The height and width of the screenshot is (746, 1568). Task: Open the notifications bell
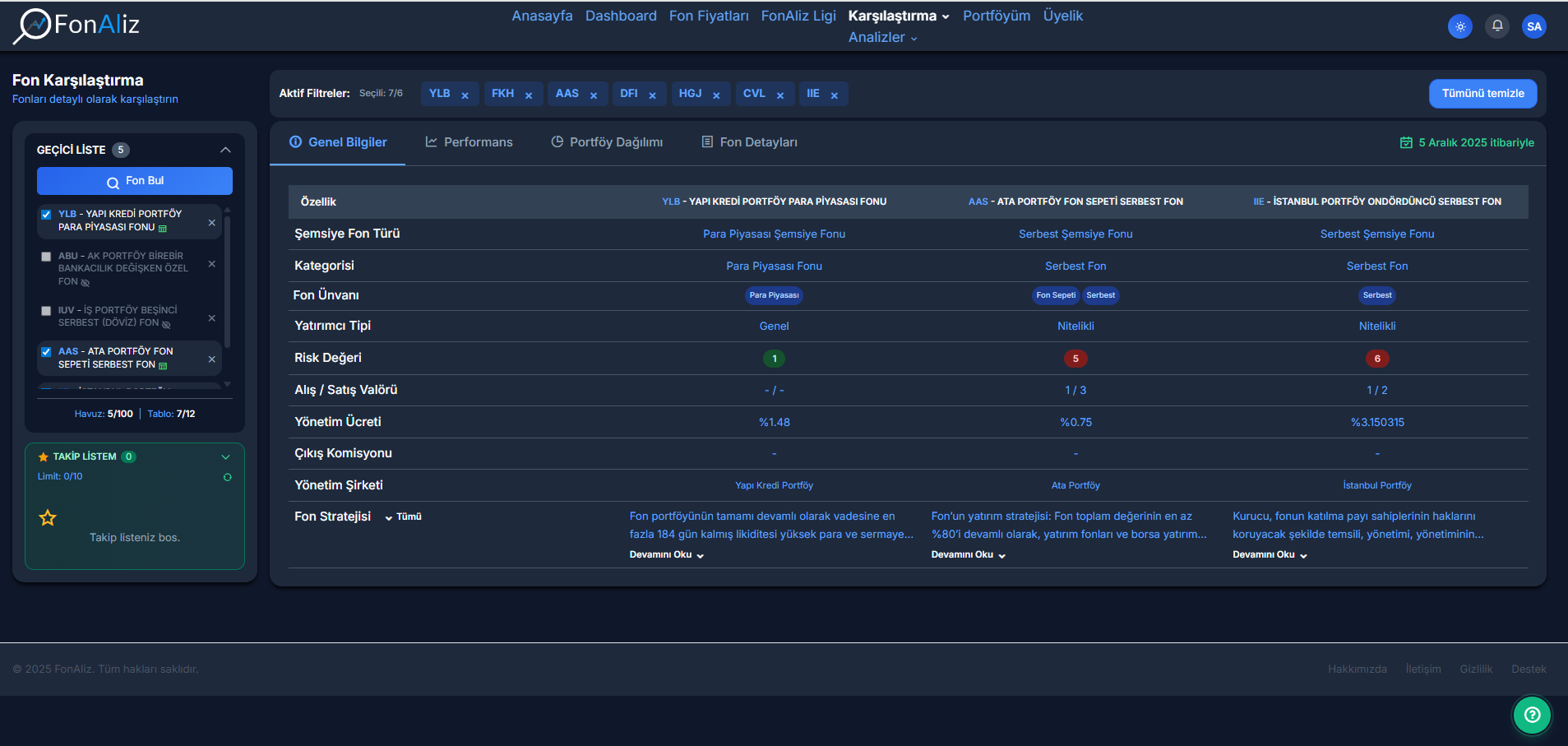point(1497,26)
